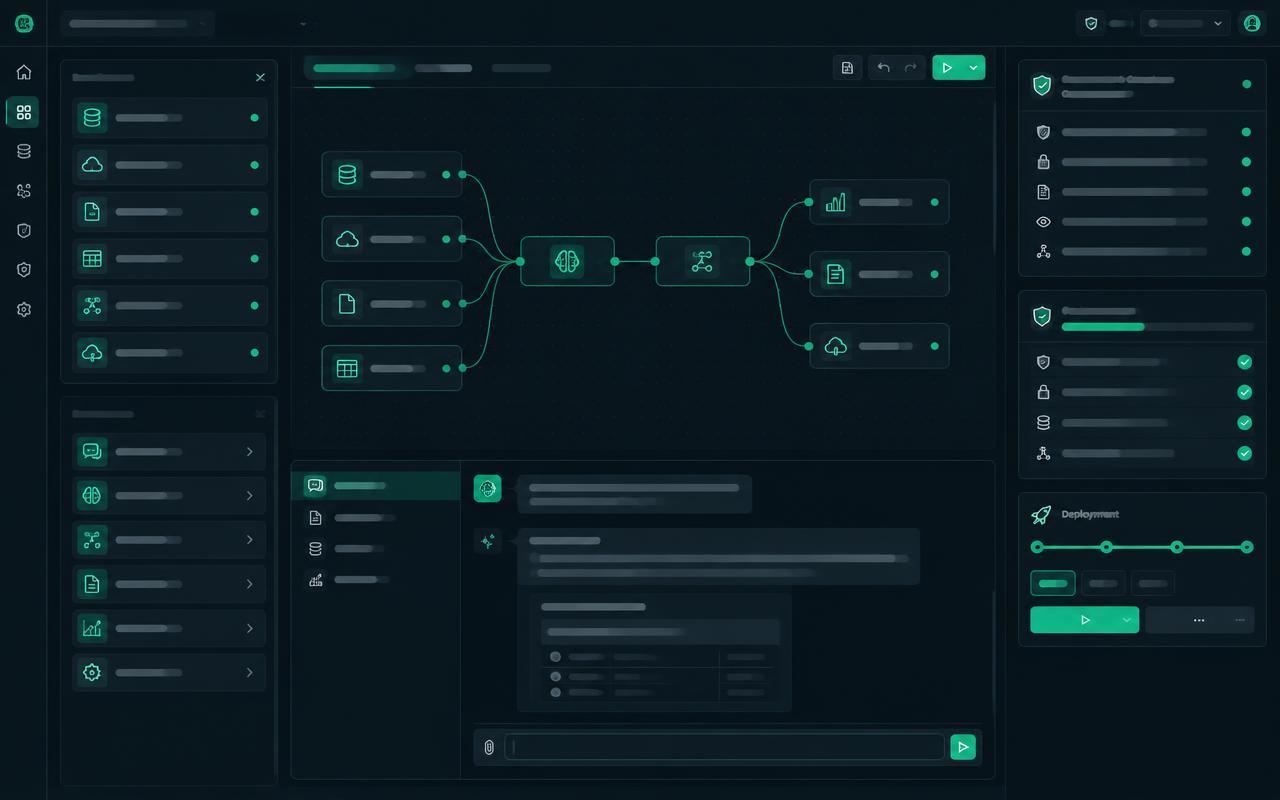Viewport: 1280px width, 800px height.
Task: Toggle the green check beside the nodes-icon row
Action: [x=1244, y=453]
